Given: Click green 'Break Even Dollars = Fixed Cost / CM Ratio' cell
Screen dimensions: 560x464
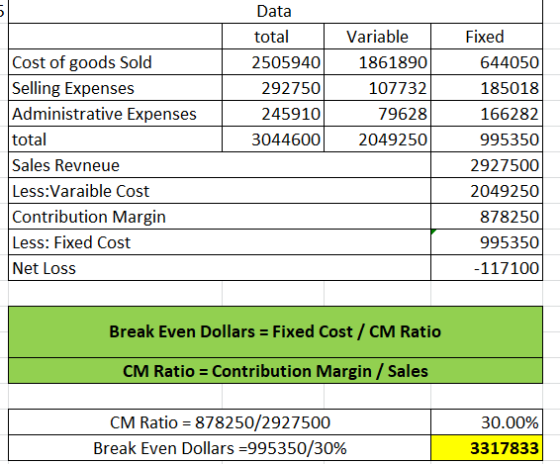Looking at the screenshot, I should pos(275,332).
